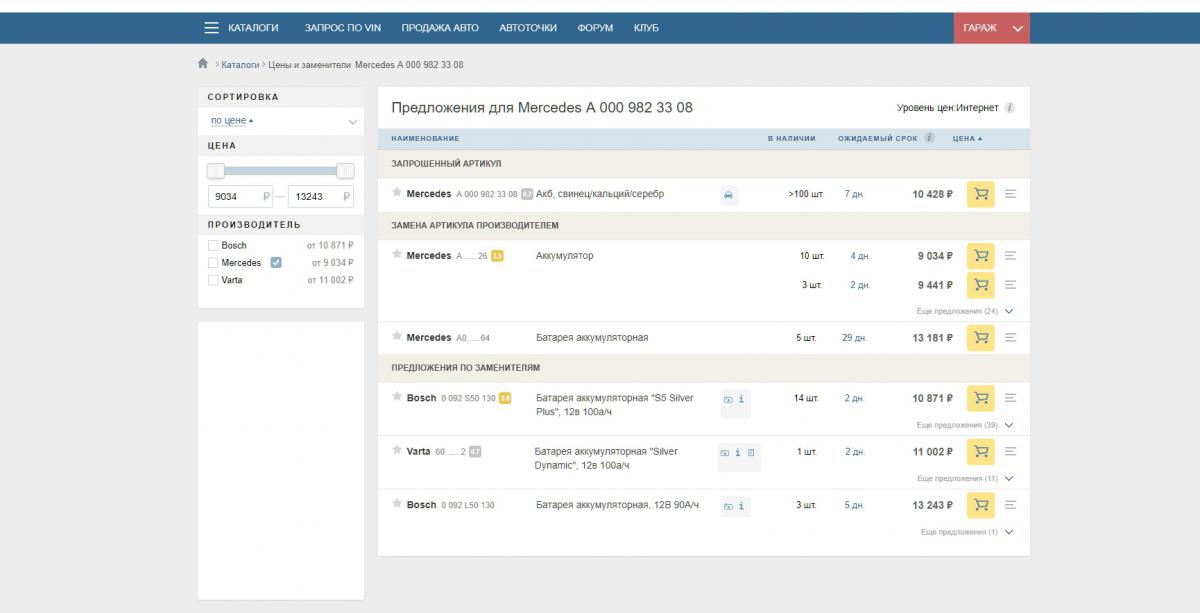
Task: Open the Bosch 0 092 S50 130 article
Action: 468,399
